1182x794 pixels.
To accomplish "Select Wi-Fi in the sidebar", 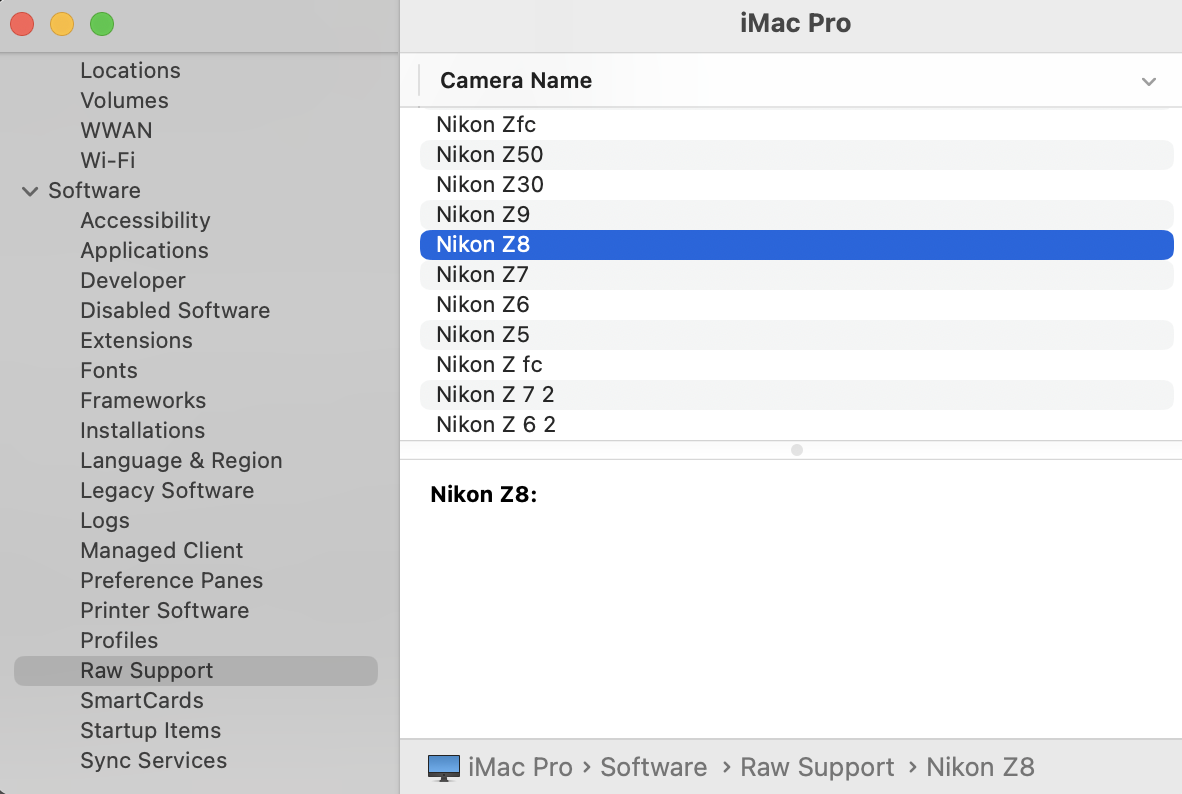I will tap(107, 160).
